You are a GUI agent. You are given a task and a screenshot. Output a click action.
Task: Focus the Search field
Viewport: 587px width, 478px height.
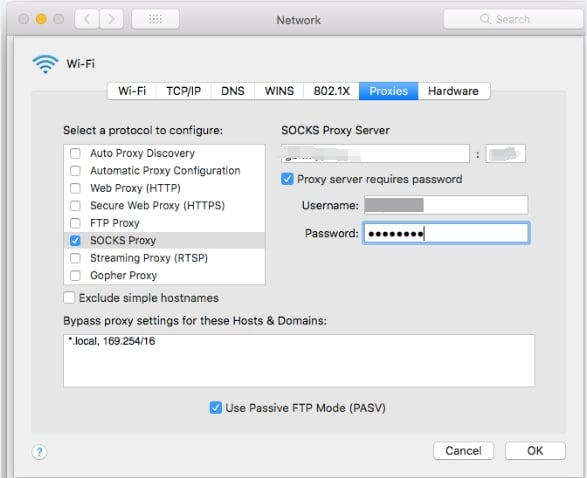pos(513,19)
